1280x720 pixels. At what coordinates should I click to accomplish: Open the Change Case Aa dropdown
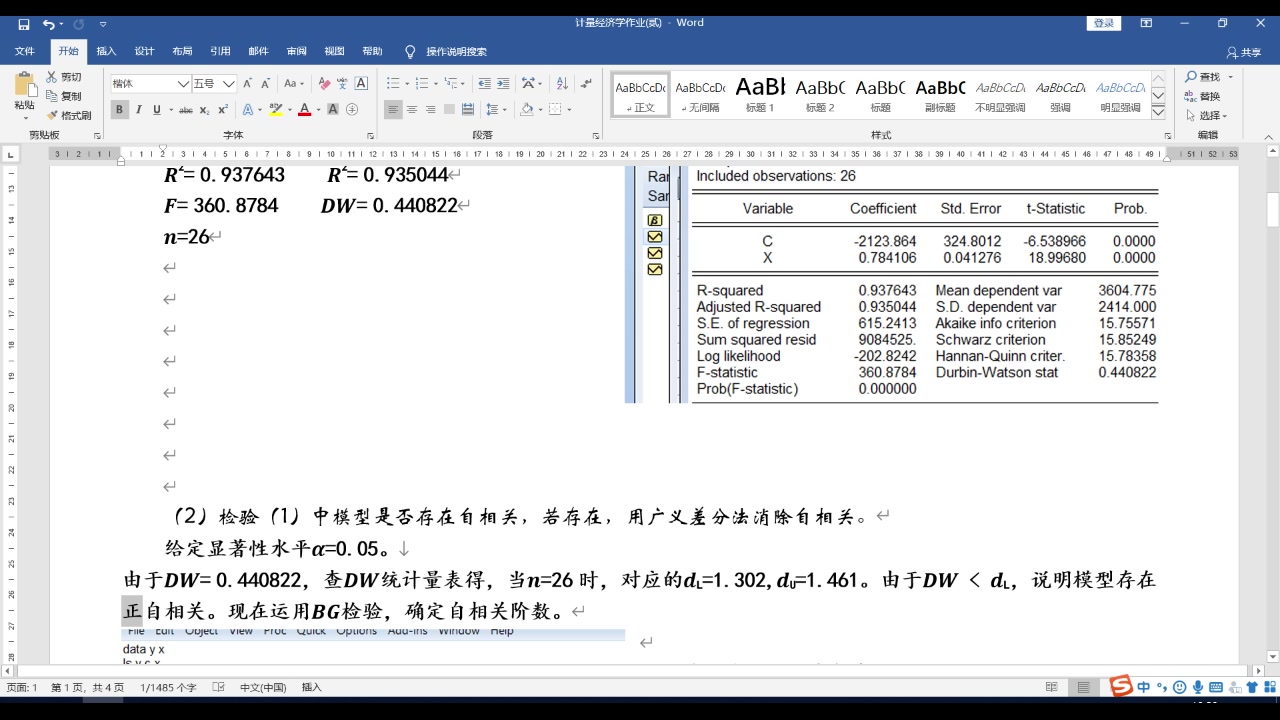(x=294, y=84)
